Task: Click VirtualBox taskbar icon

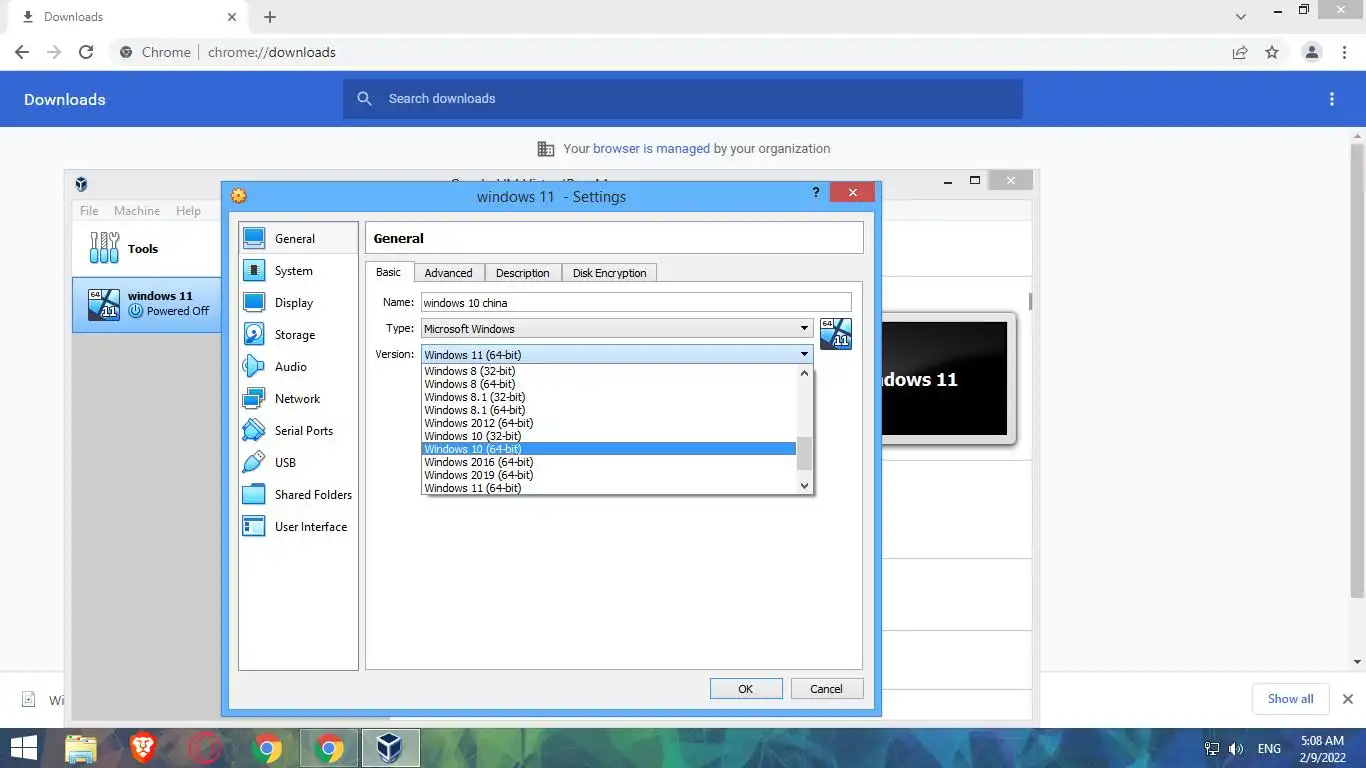Action: point(390,748)
